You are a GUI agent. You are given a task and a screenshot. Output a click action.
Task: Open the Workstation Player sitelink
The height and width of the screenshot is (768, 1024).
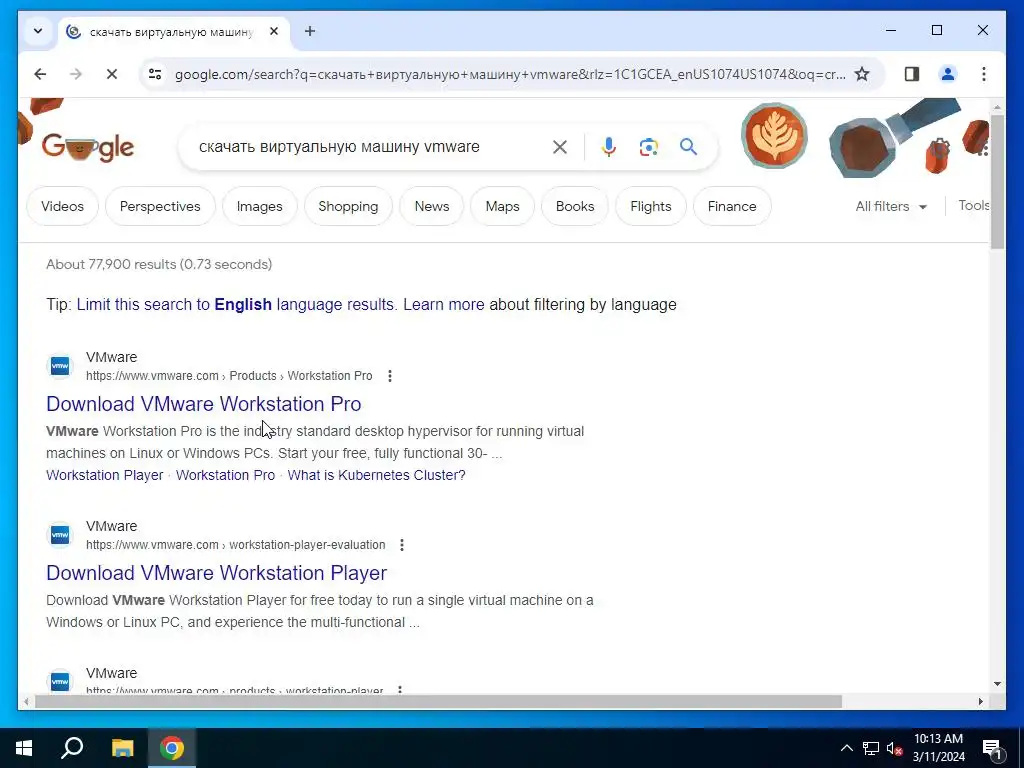point(104,475)
